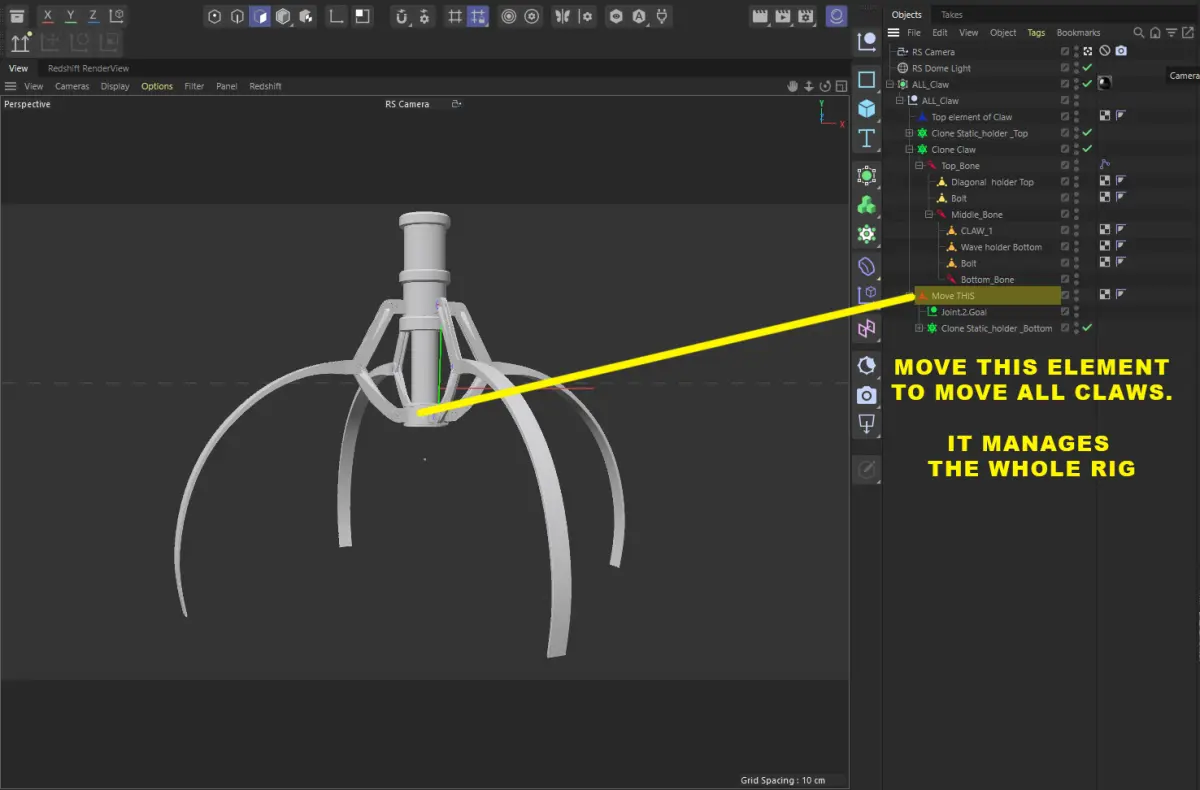Collapse the Clone Claw cloner
The image size is (1200, 790).
(x=909, y=150)
